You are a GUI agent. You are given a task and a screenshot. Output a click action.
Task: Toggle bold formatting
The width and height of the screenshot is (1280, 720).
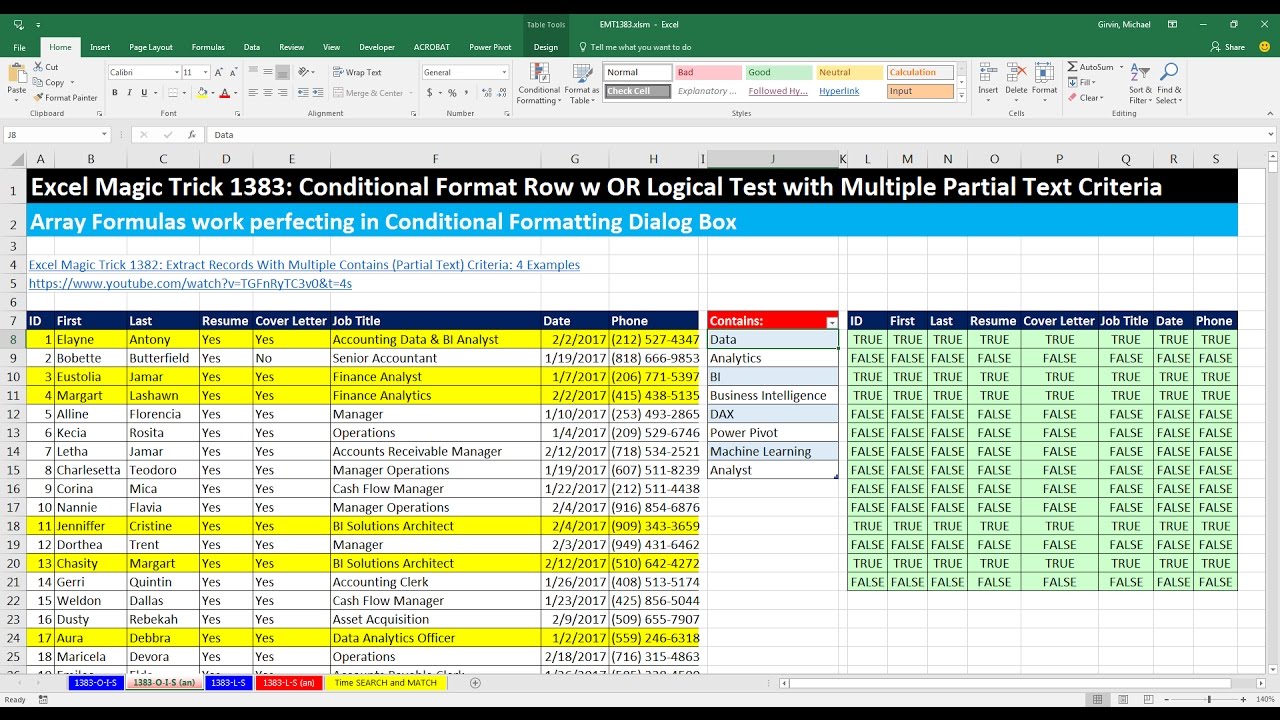tap(115, 93)
